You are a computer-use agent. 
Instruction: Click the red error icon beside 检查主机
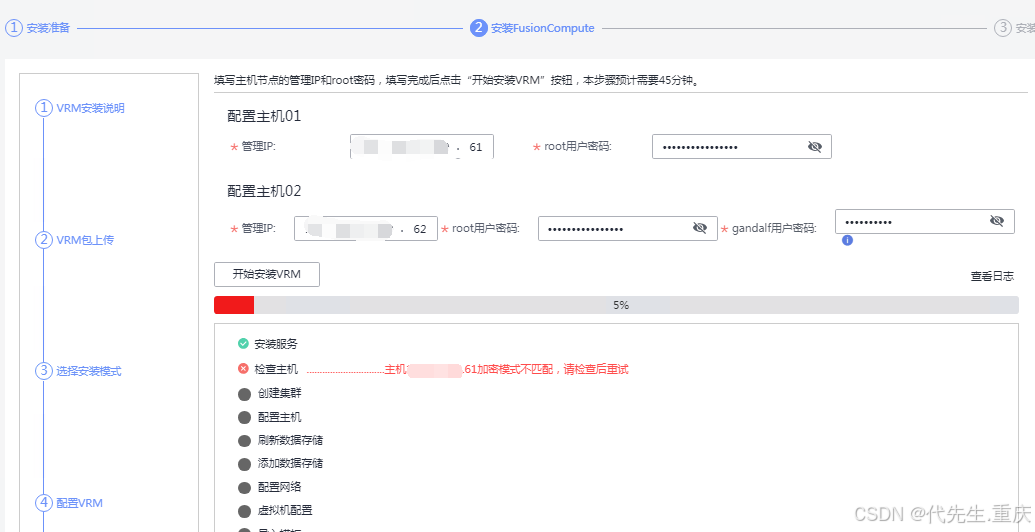tap(243, 368)
